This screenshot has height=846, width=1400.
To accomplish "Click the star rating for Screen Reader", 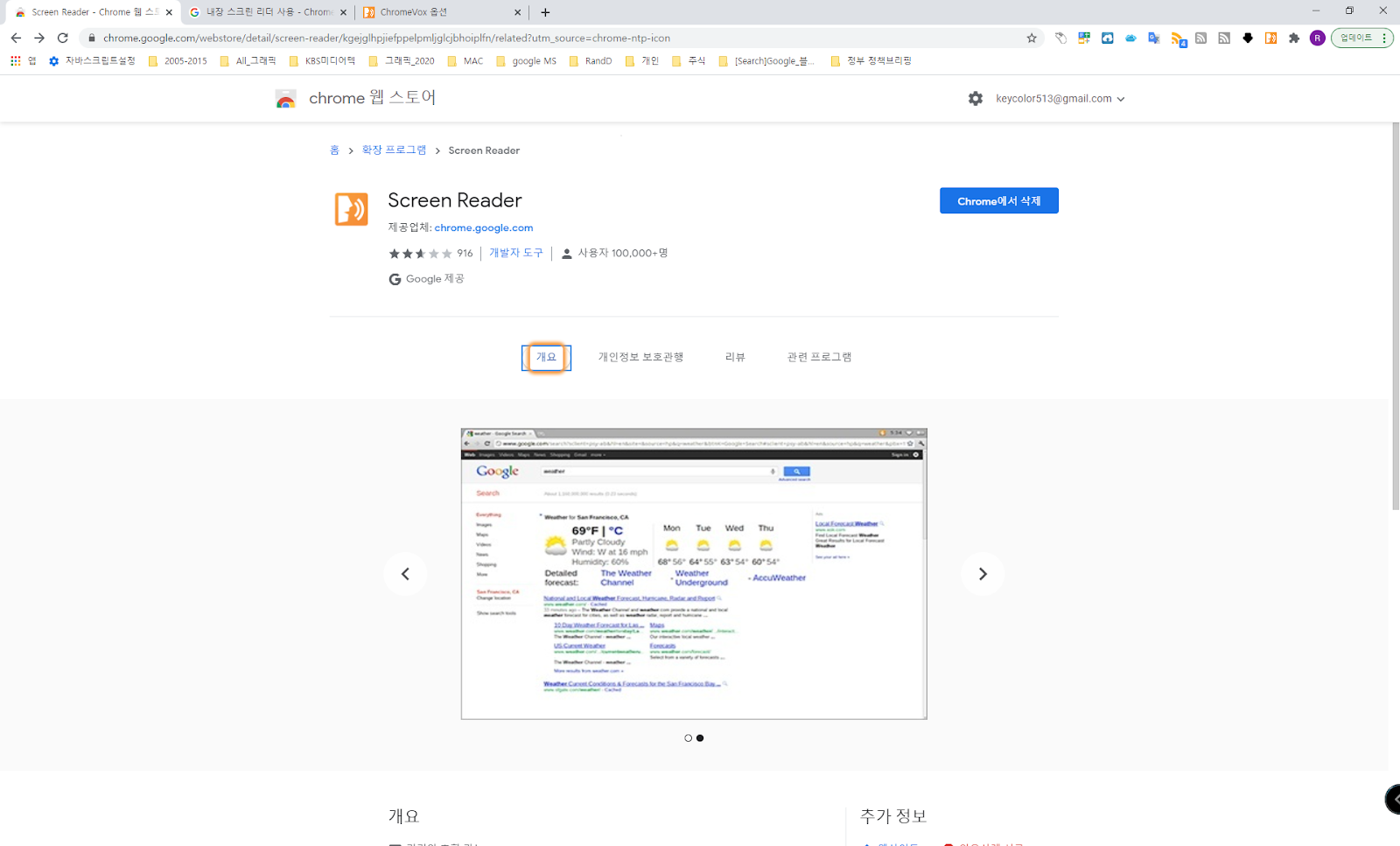I will [x=420, y=254].
